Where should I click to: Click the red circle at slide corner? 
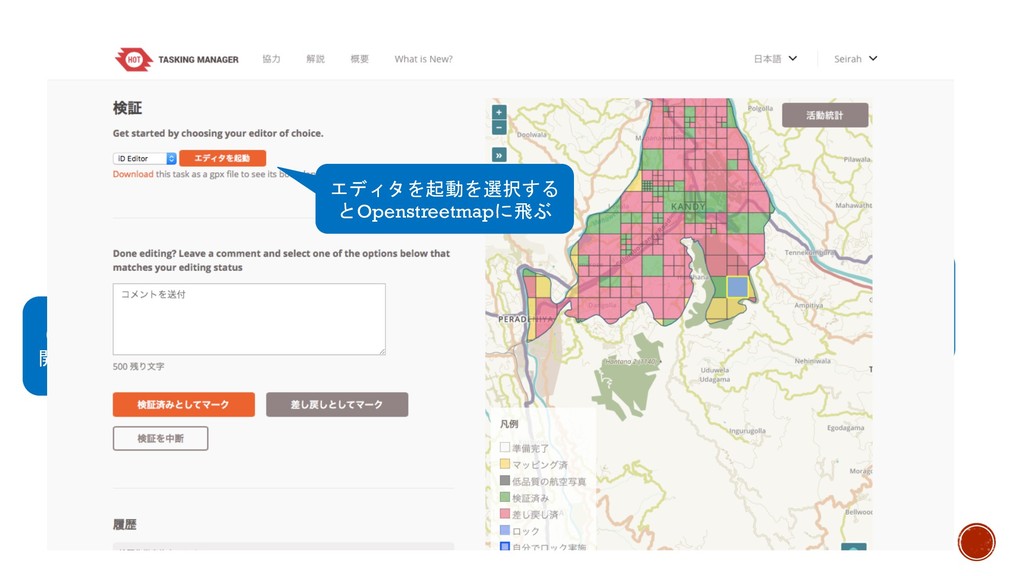pos(976,542)
